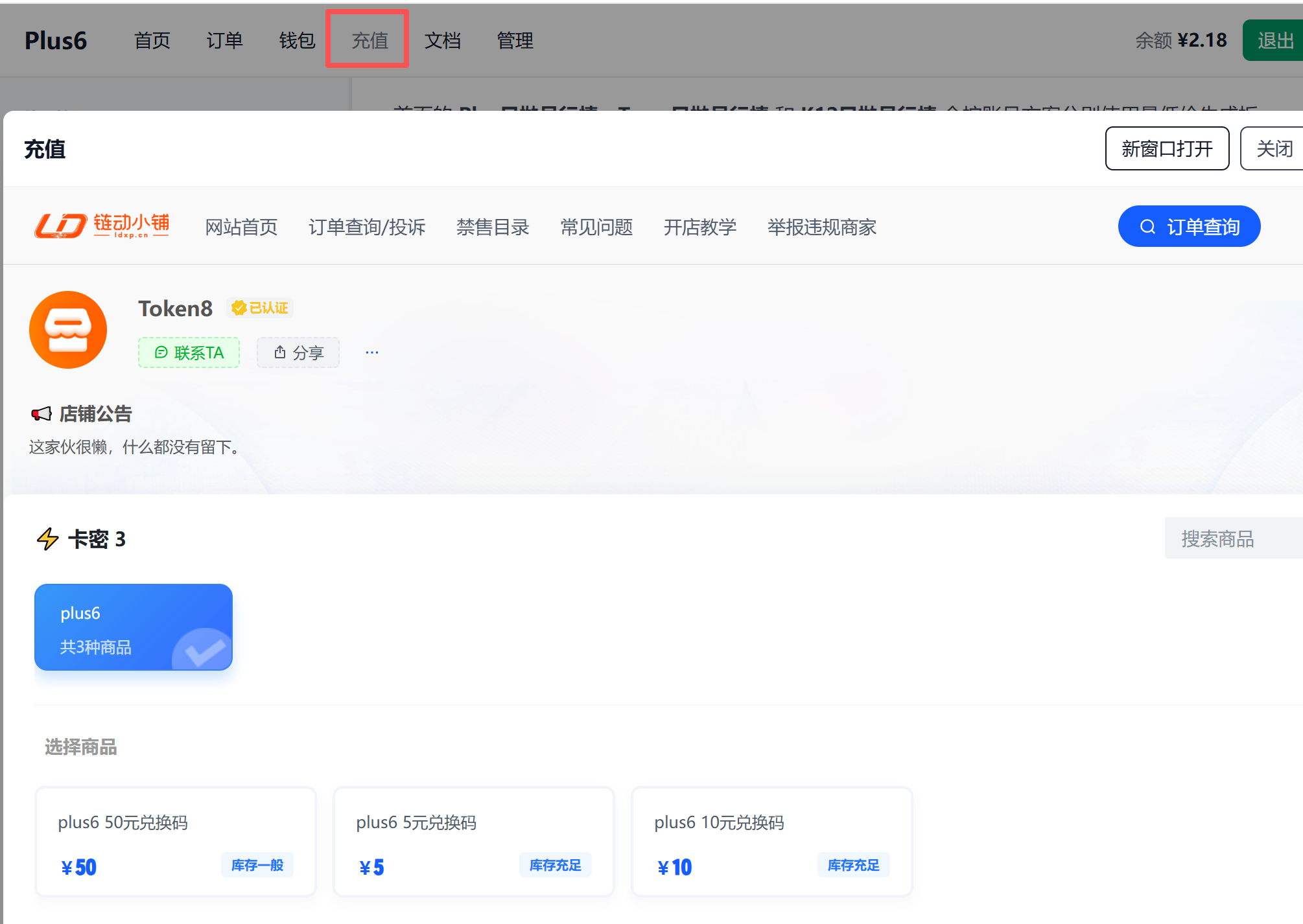The width and height of the screenshot is (1303, 924).
Task: Click the 已认证 verified badge
Action: (260, 308)
